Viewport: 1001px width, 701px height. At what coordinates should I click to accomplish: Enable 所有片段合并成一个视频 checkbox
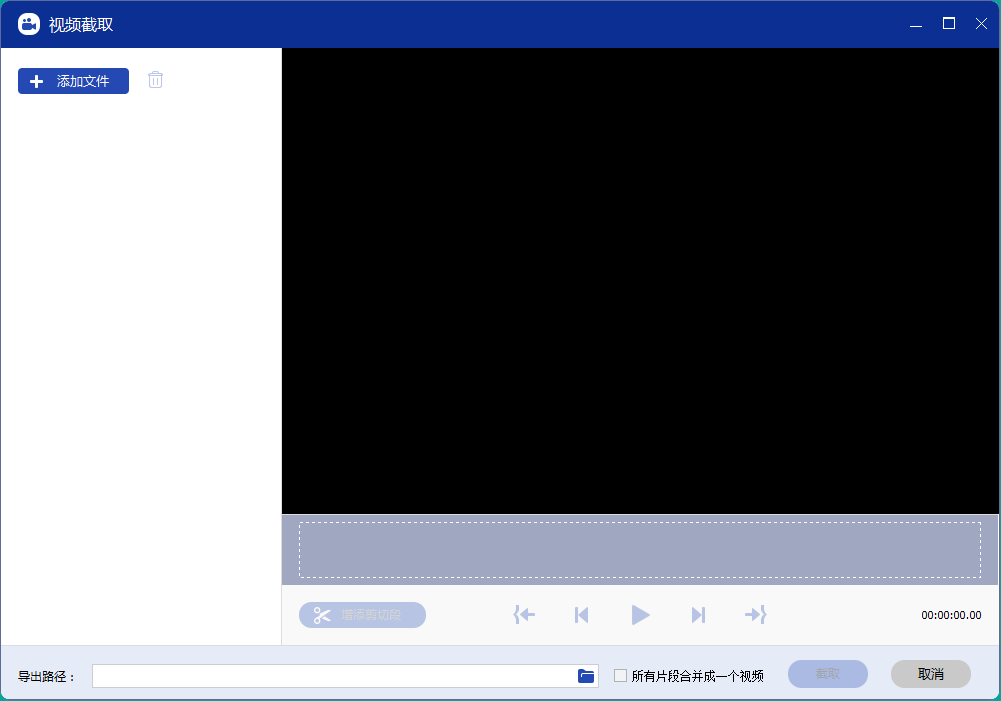pos(620,676)
